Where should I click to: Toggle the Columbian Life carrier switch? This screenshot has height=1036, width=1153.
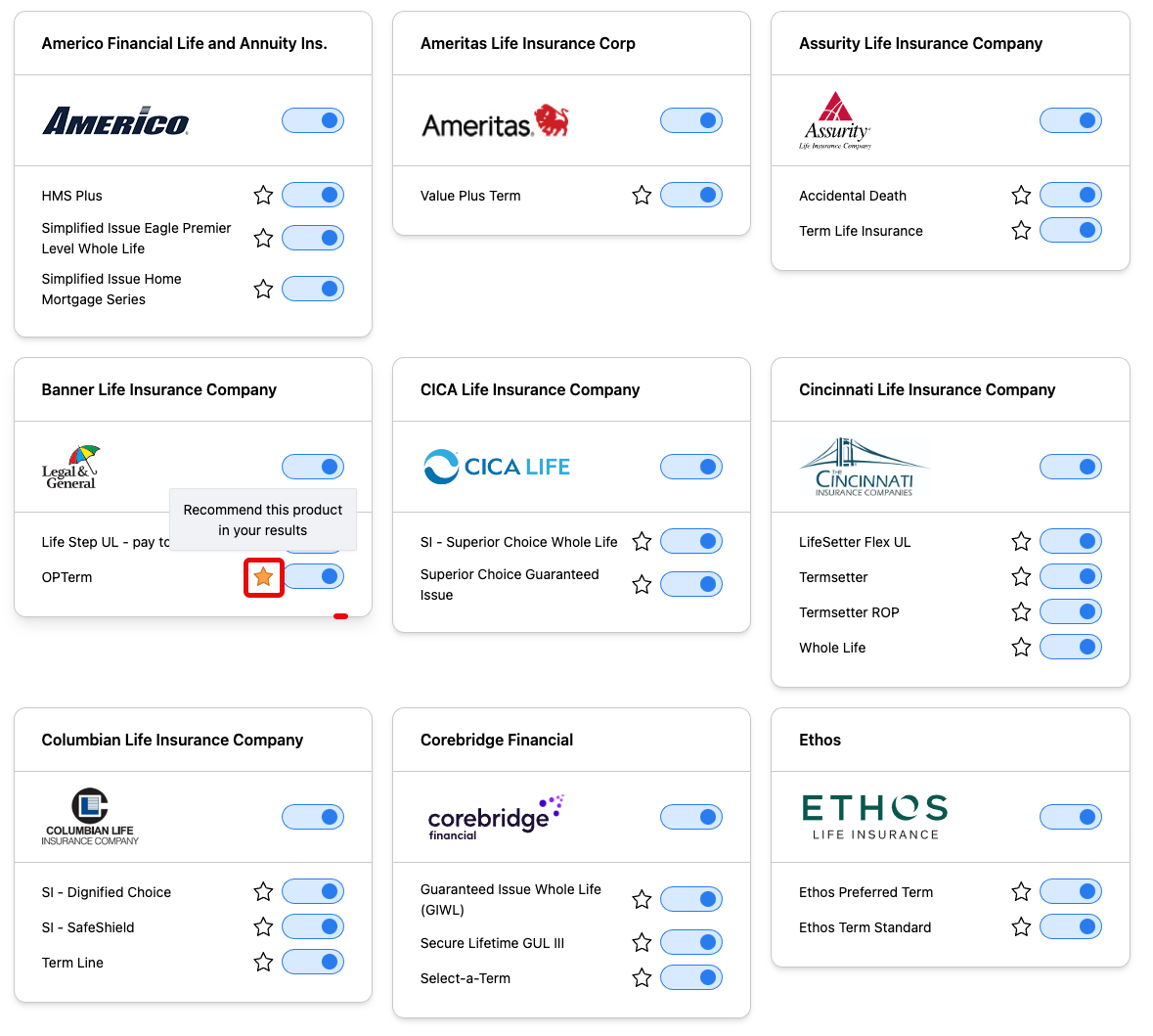[313, 817]
